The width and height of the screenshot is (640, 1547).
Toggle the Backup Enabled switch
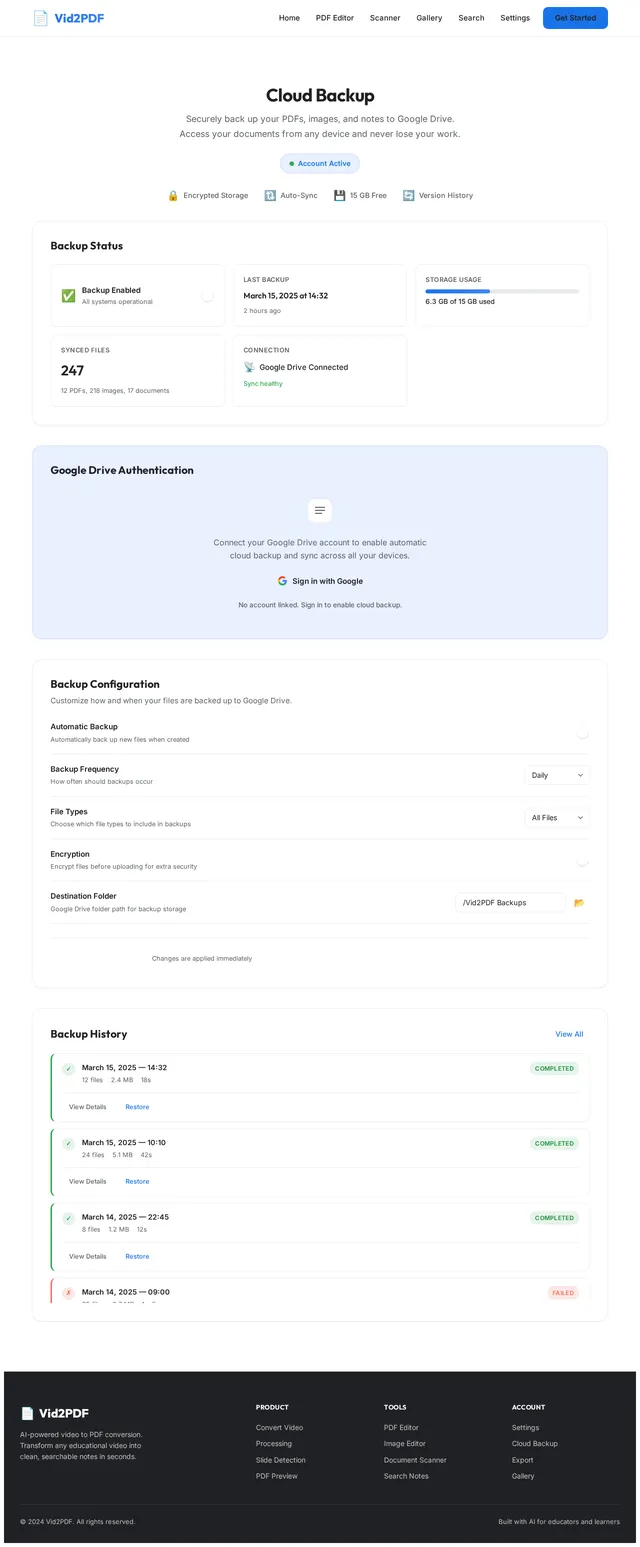(207, 295)
